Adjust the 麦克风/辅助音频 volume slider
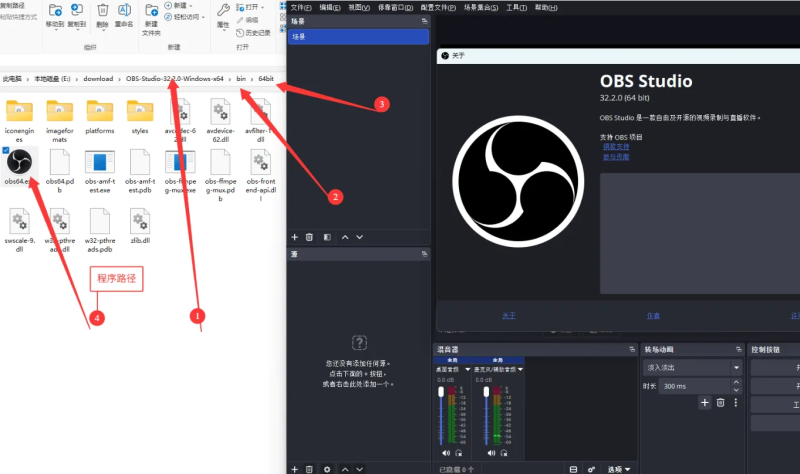The width and height of the screenshot is (800, 474). tap(486, 416)
